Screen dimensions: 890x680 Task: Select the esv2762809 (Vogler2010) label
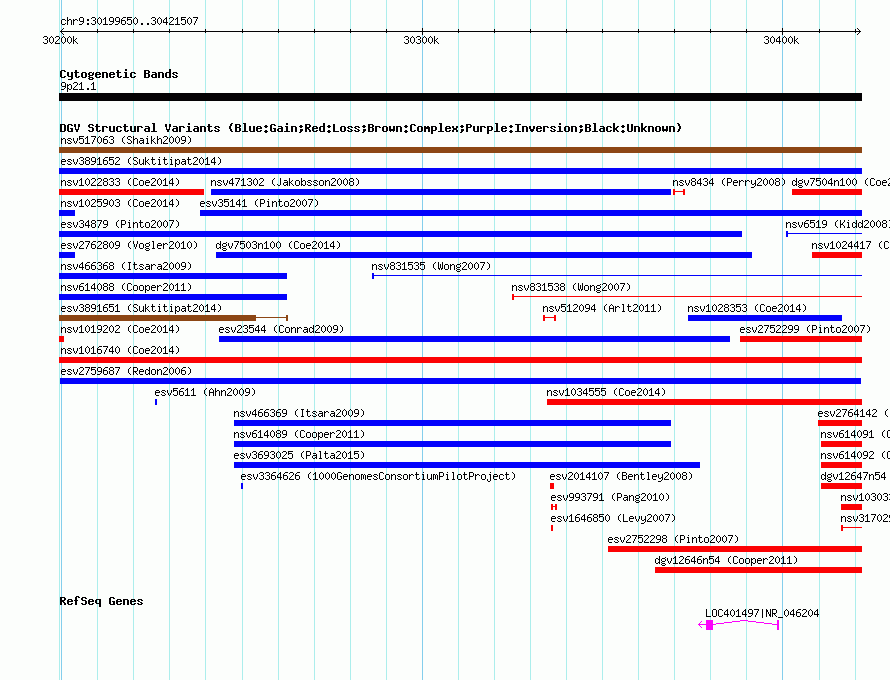click(129, 245)
